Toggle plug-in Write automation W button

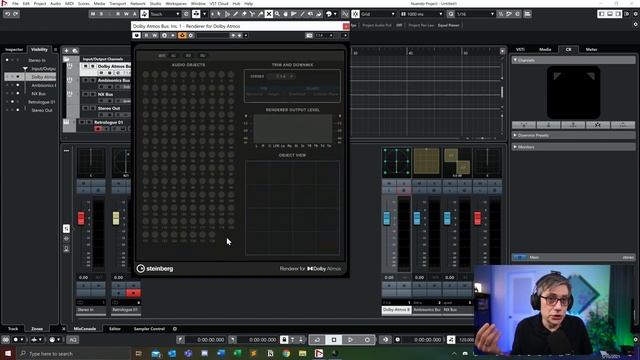[x=155, y=36]
